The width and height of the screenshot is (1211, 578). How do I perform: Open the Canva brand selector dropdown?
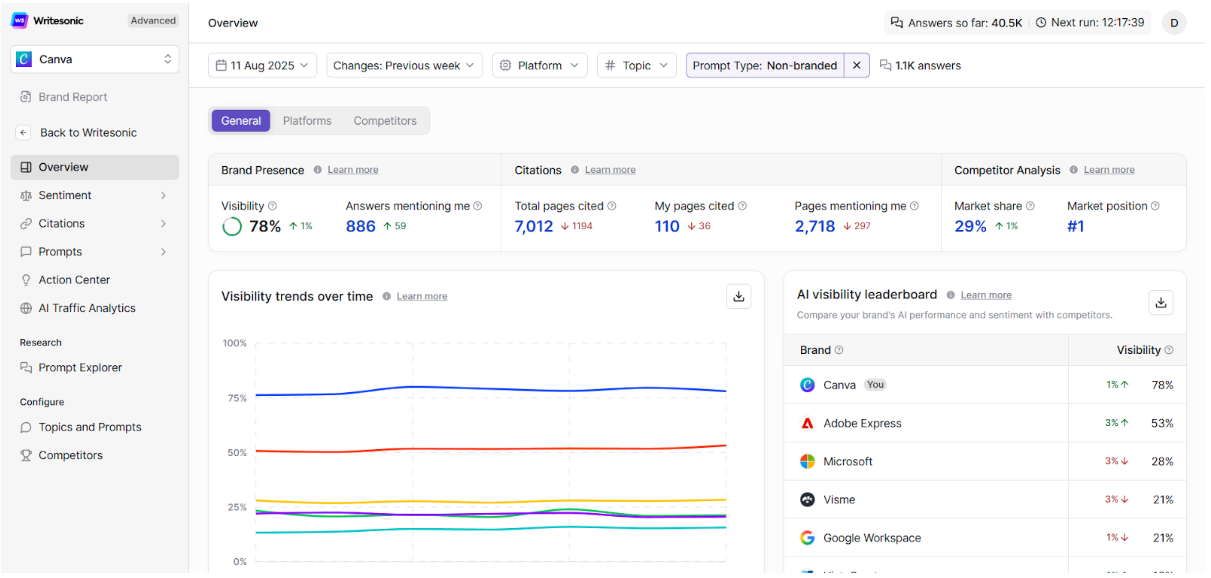pos(95,59)
